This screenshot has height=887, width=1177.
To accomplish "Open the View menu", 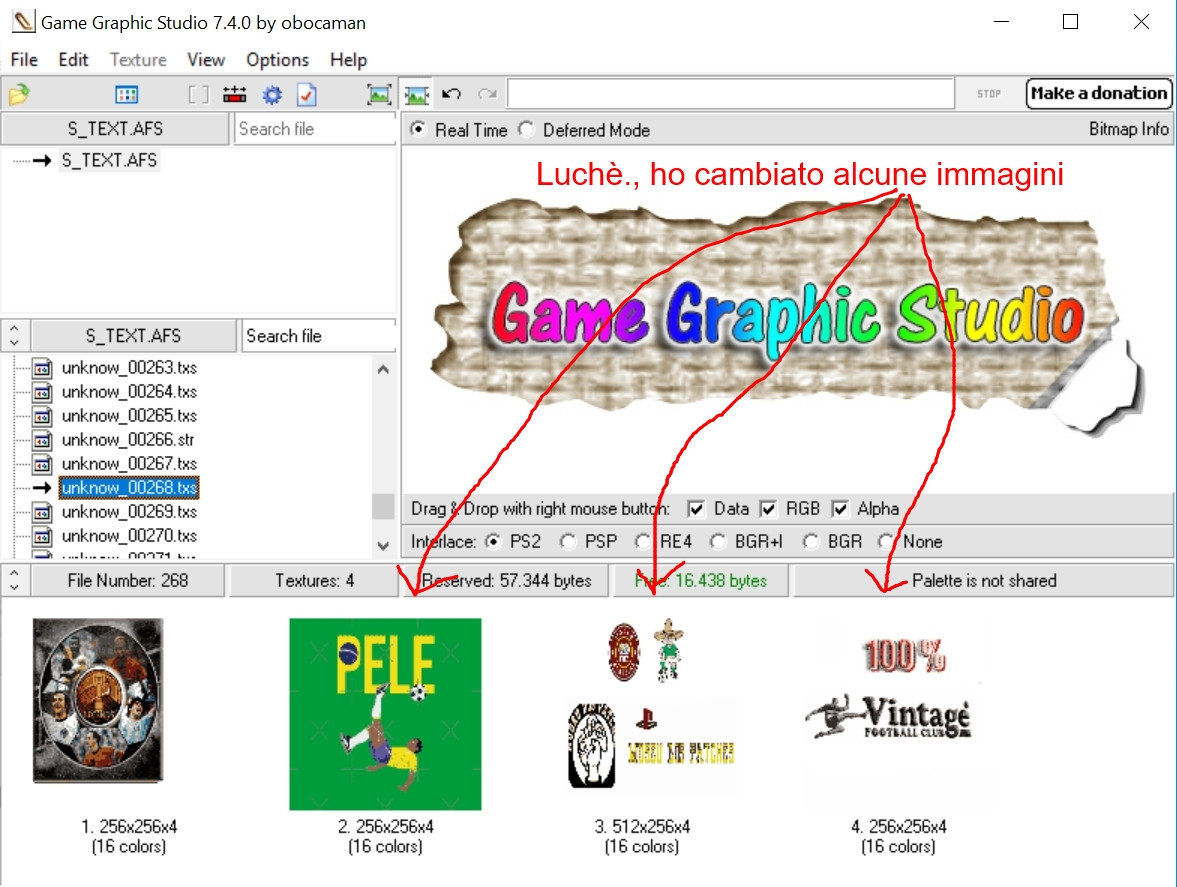I will 206,59.
